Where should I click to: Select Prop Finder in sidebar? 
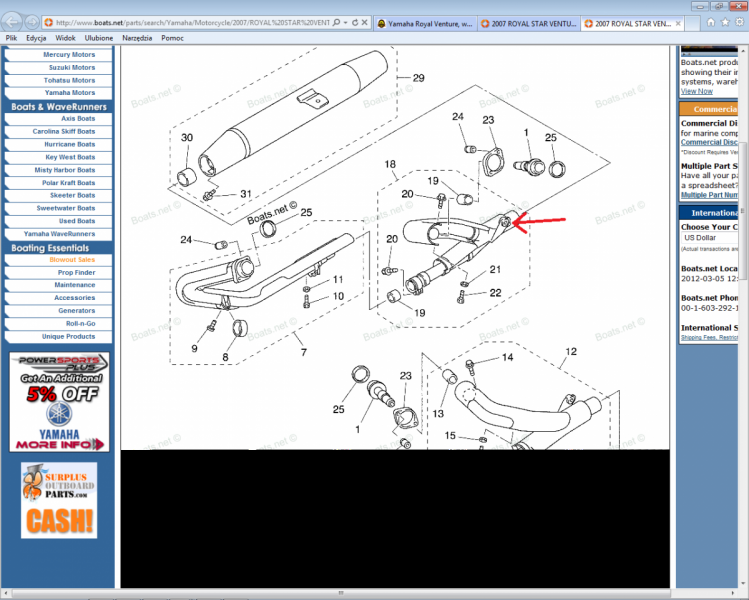(x=76, y=273)
